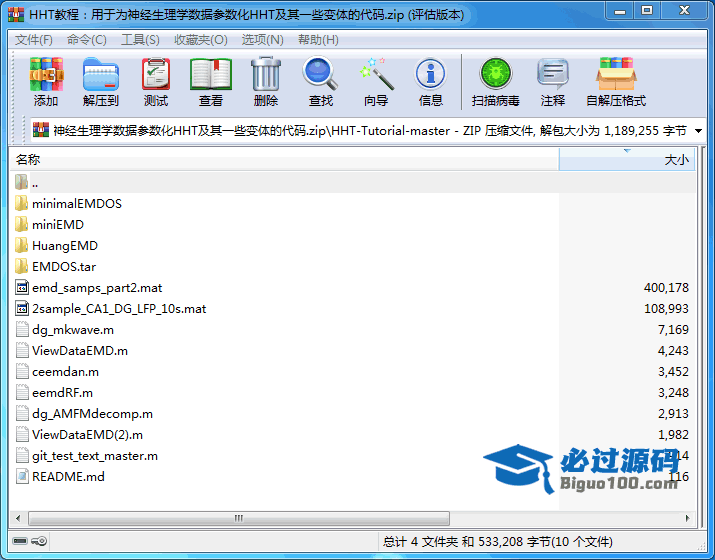
Task: Click the key icon in status bar
Action: (x=39, y=541)
